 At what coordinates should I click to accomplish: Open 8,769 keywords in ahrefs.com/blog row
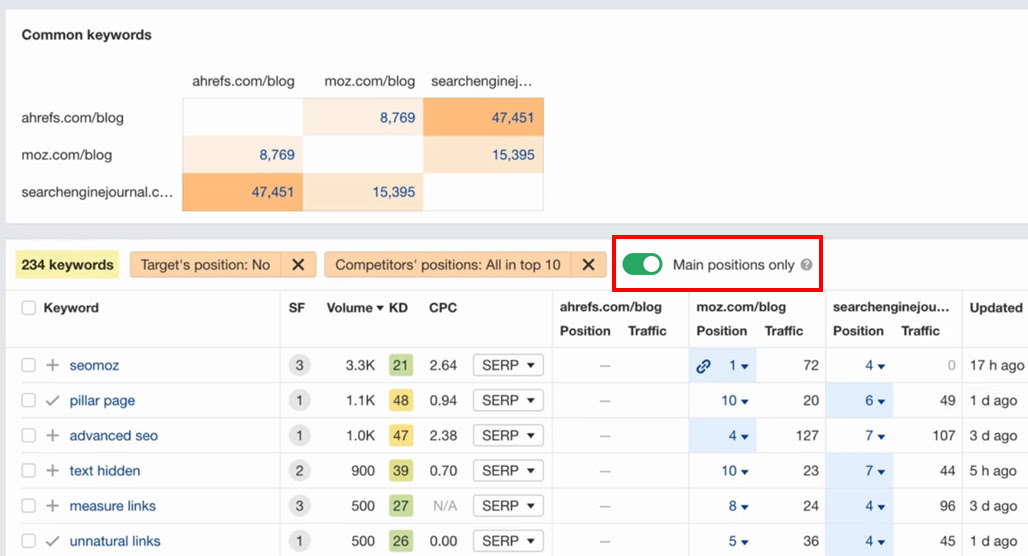397,117
